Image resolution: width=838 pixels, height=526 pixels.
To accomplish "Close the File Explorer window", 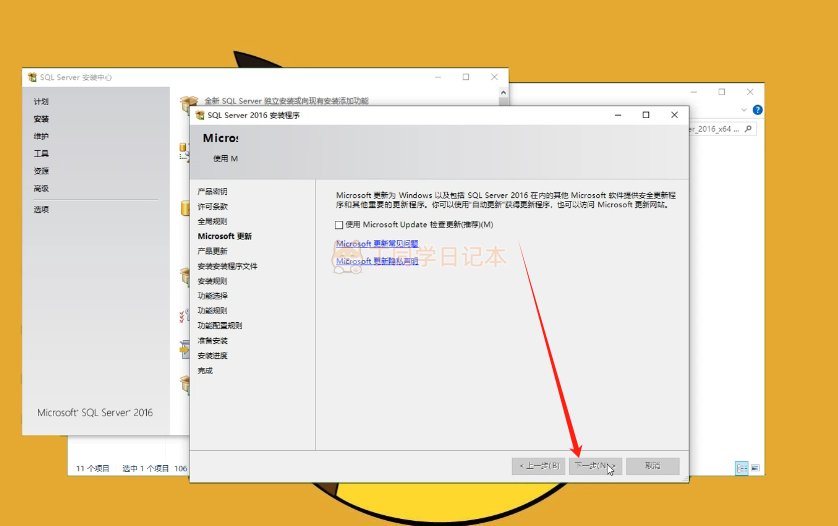I will pyautogui.click(x=750, y=92).
